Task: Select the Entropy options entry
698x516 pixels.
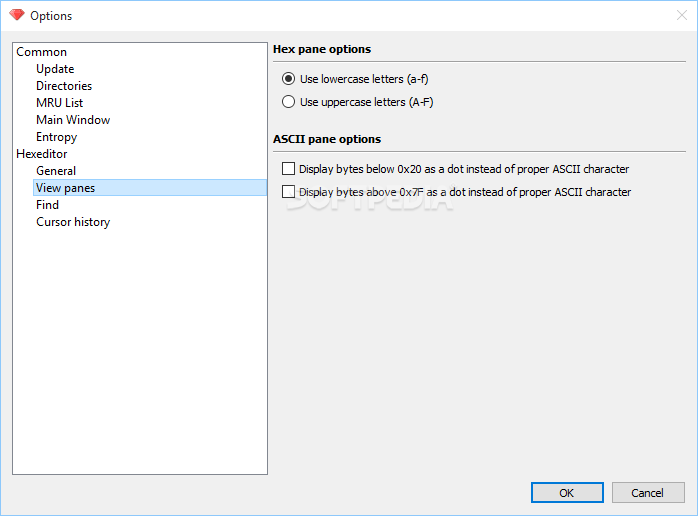Action: (x=57, y=137)
